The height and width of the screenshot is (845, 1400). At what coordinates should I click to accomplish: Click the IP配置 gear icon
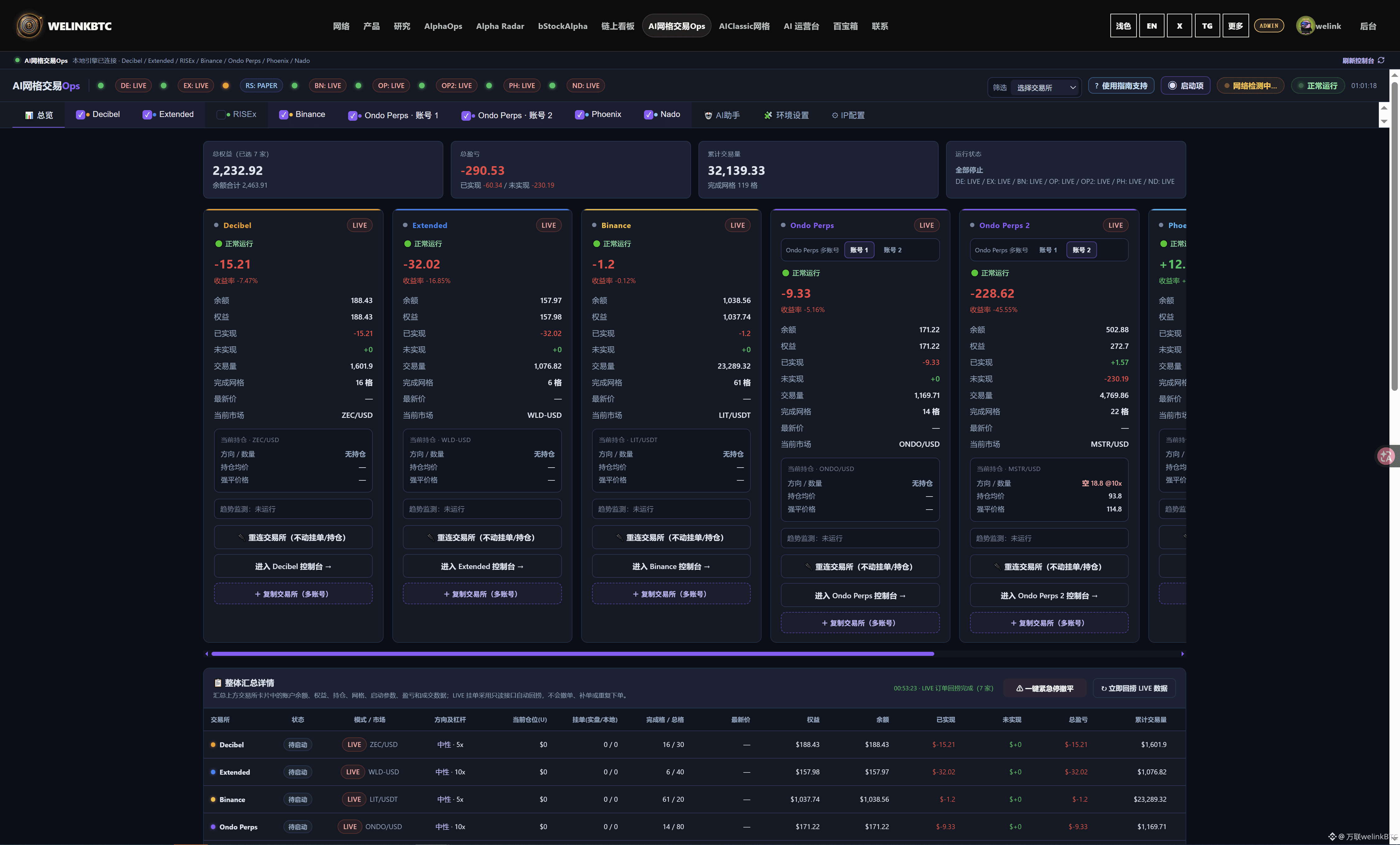(x=835, y=115)
